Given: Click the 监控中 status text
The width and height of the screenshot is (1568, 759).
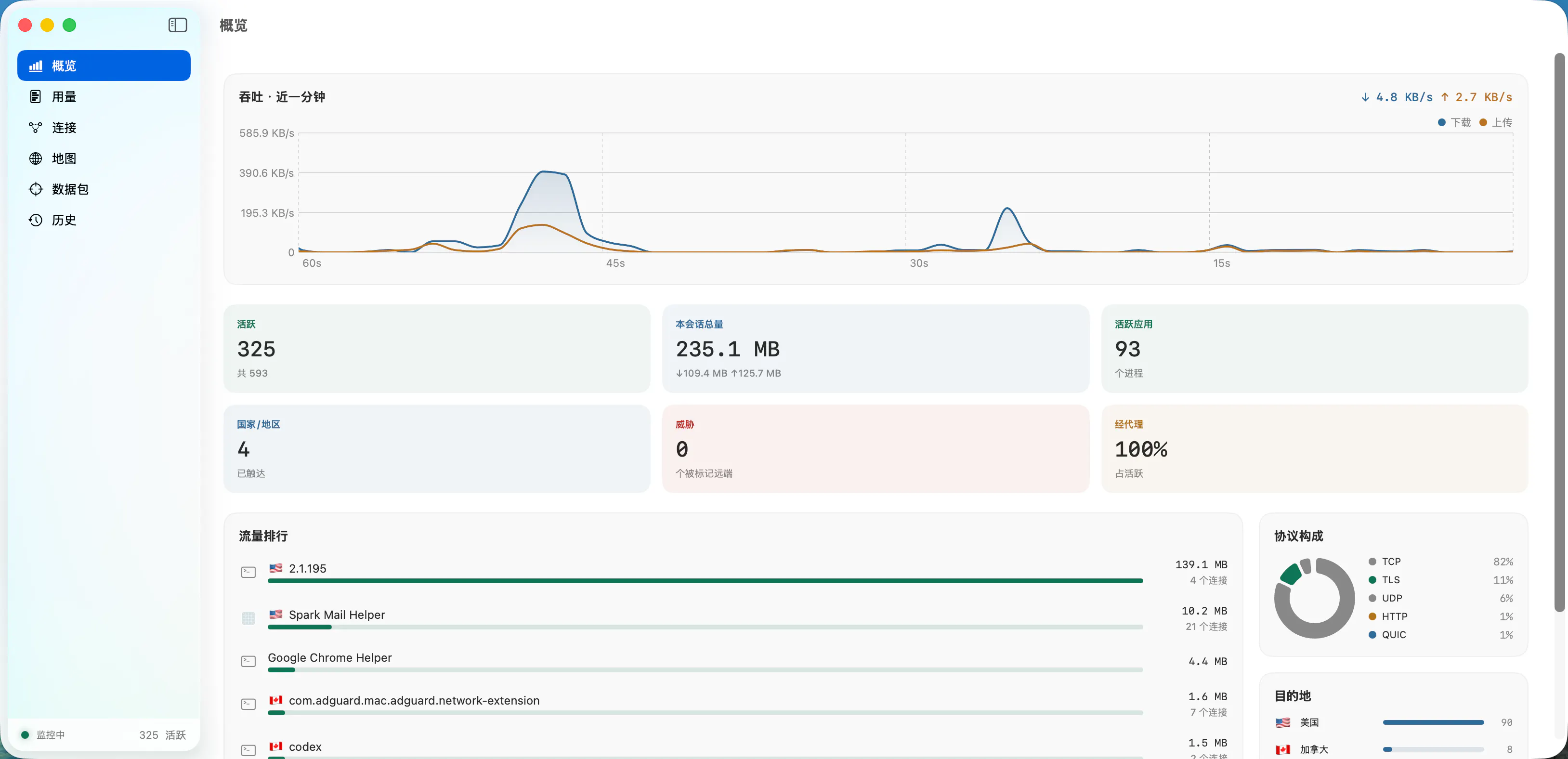Looking at the screenshot, I should pyautogui.click(x=50, y=734).
